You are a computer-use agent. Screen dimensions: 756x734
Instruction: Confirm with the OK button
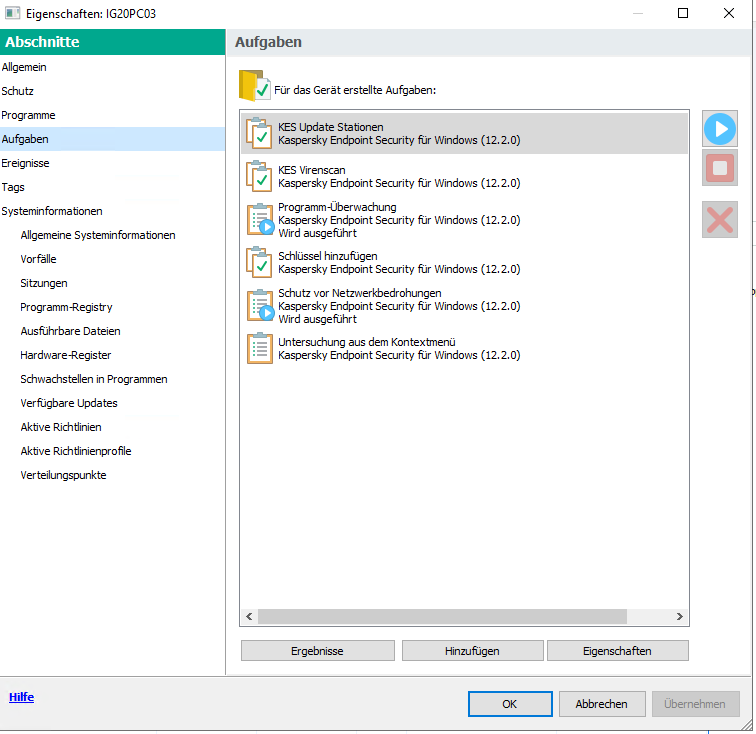(x=510, y=704)
